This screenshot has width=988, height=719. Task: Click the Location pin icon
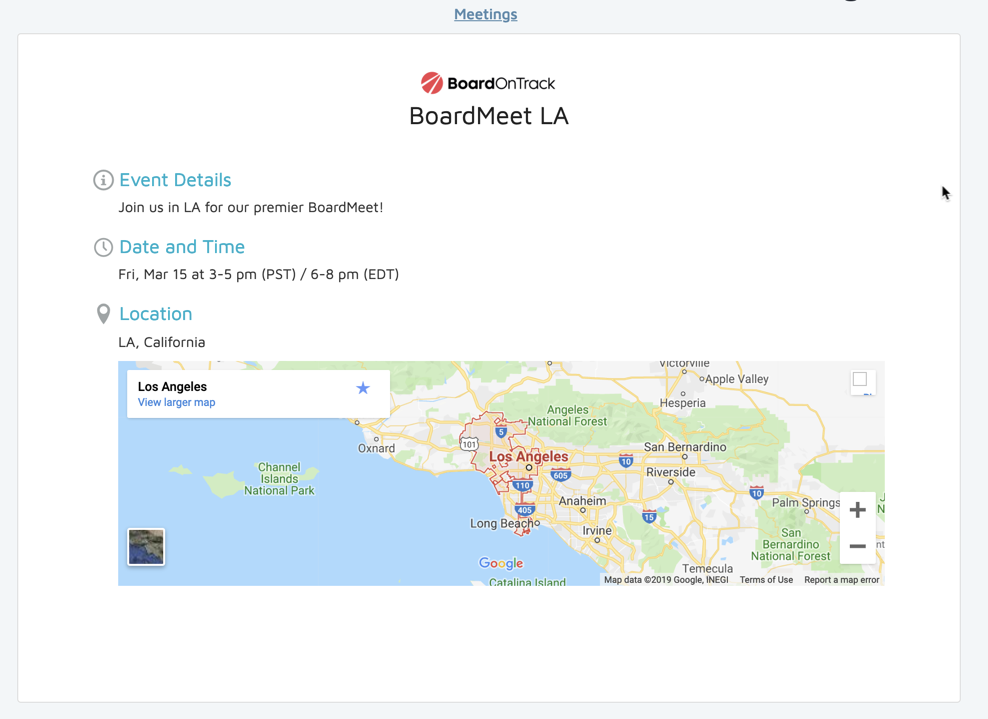(x=103, y=314)
